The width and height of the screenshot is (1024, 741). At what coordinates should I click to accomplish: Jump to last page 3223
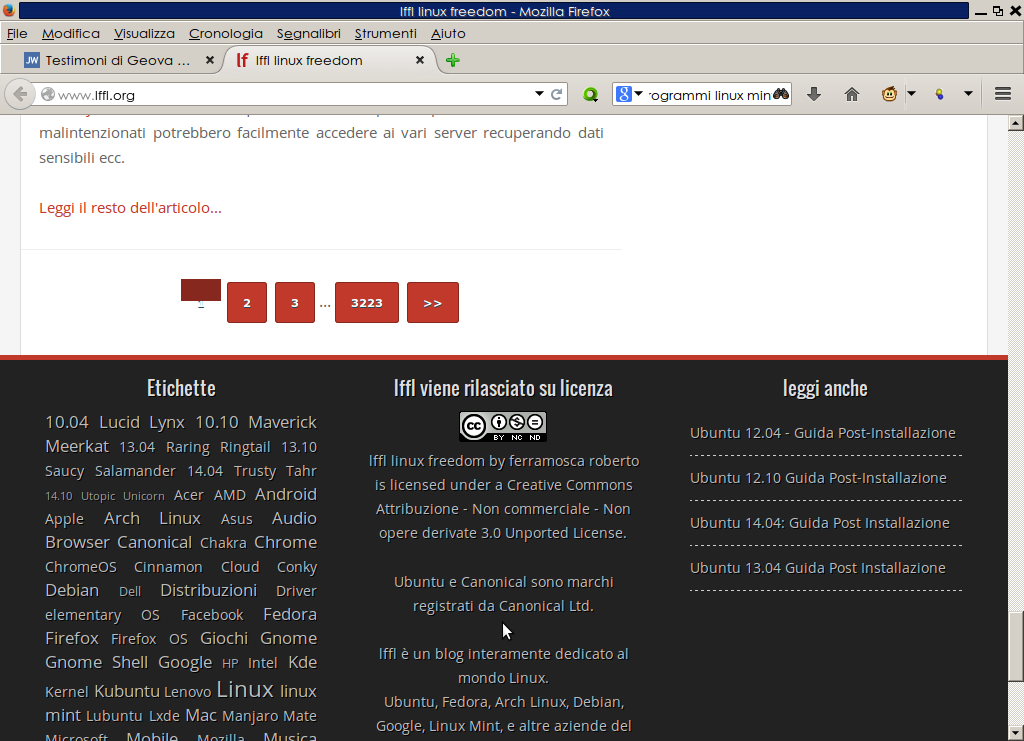click(366, 302)
